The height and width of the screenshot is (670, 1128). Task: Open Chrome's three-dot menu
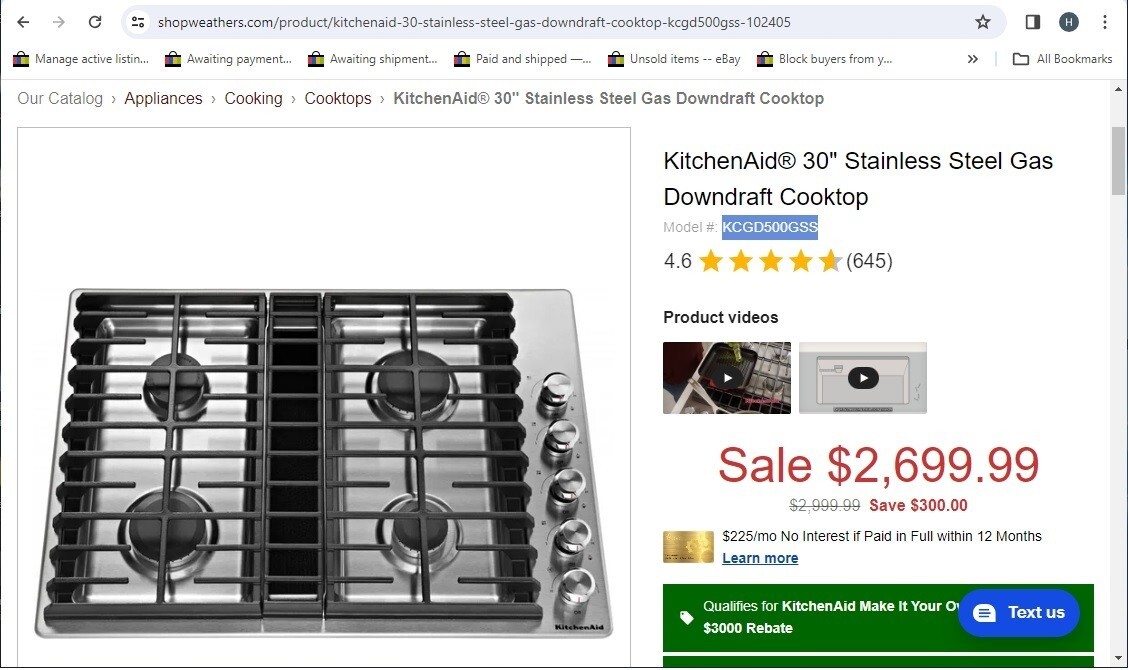(1105, 21)
